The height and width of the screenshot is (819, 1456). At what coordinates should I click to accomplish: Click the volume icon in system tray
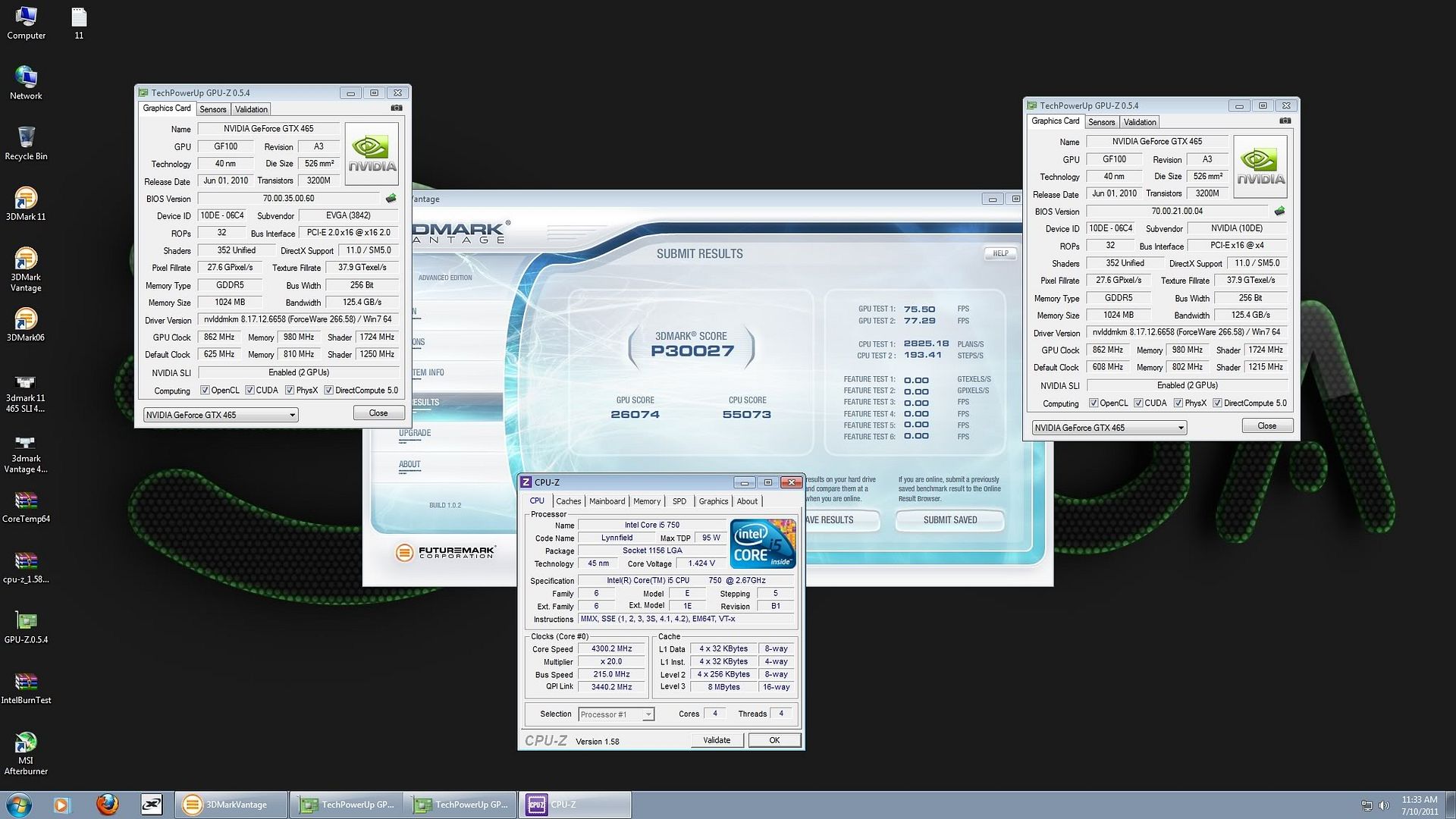(1384, 805)
